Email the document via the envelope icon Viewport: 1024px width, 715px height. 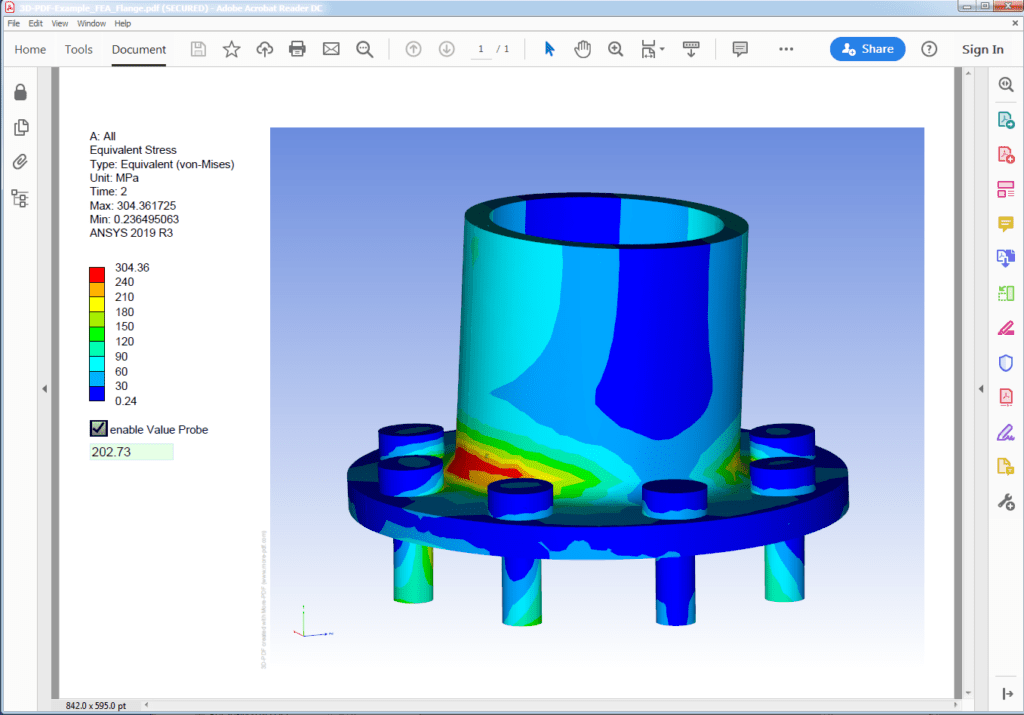point(331,48)
